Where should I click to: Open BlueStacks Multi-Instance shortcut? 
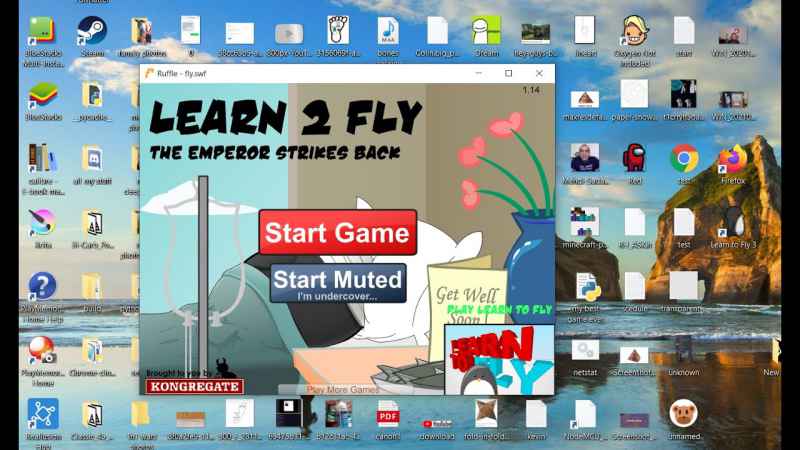[43, 33]
